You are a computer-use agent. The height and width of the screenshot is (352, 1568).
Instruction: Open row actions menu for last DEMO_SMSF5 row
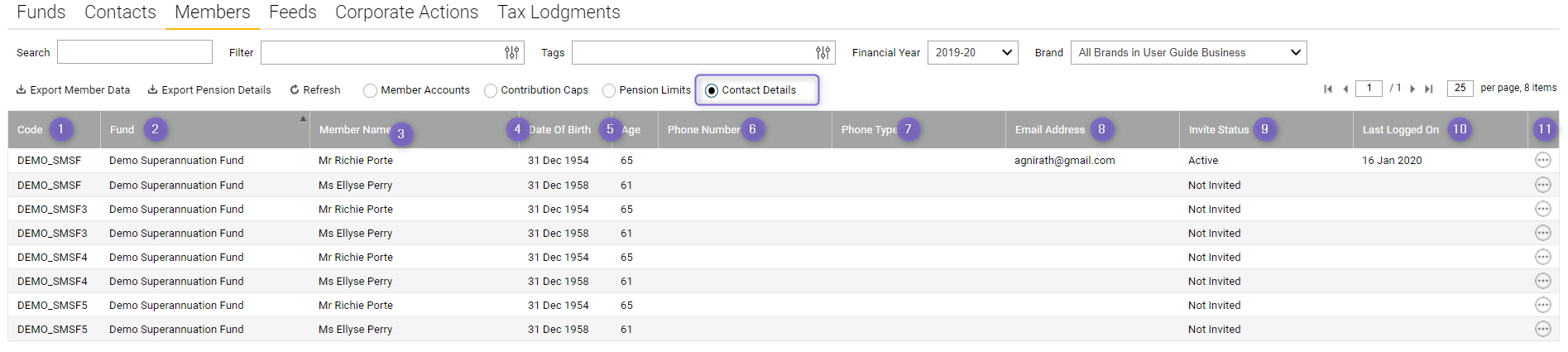[1543, 329]
